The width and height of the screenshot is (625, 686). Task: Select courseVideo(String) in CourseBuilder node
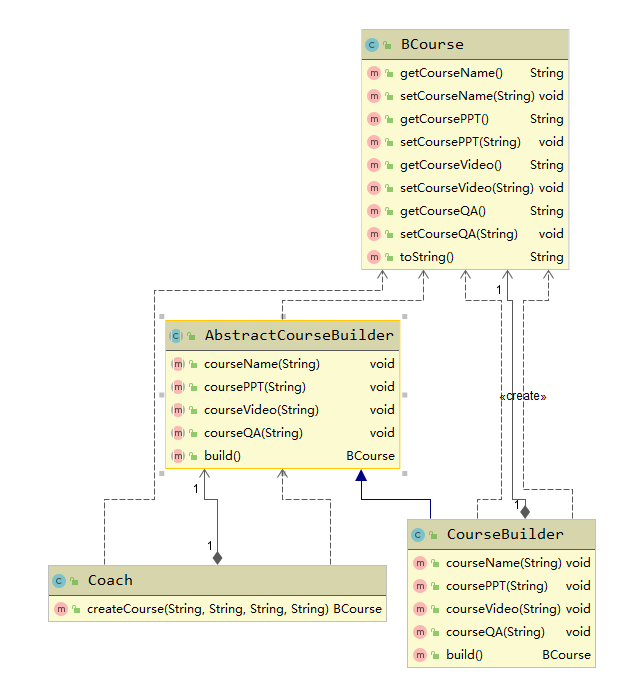(x=502, y=609)
